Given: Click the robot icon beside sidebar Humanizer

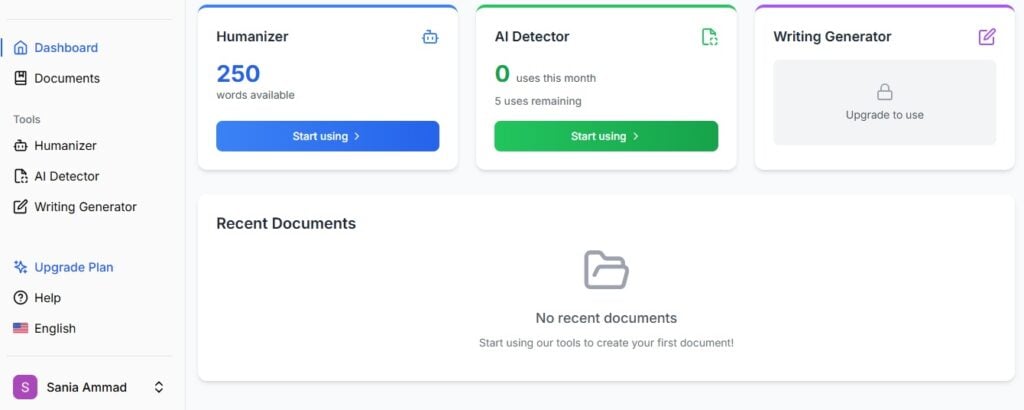Looking at the screenshot, I should point(21,146).
